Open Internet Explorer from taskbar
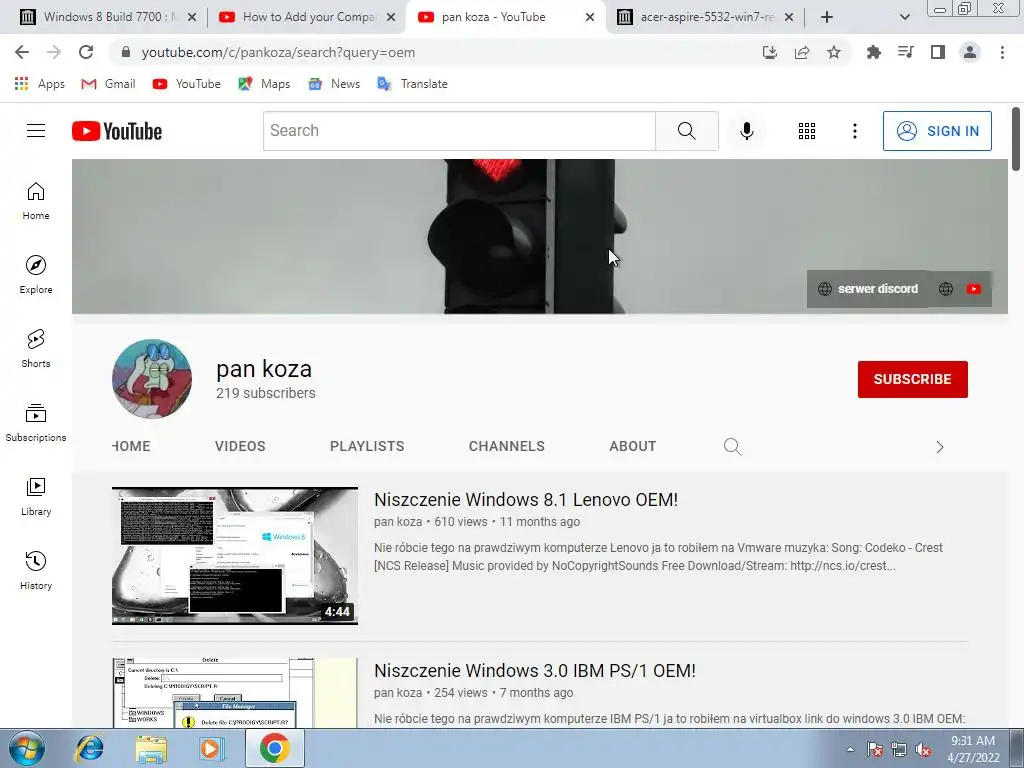The width and height of the screenshot is (1024, 768). [89, 748]
